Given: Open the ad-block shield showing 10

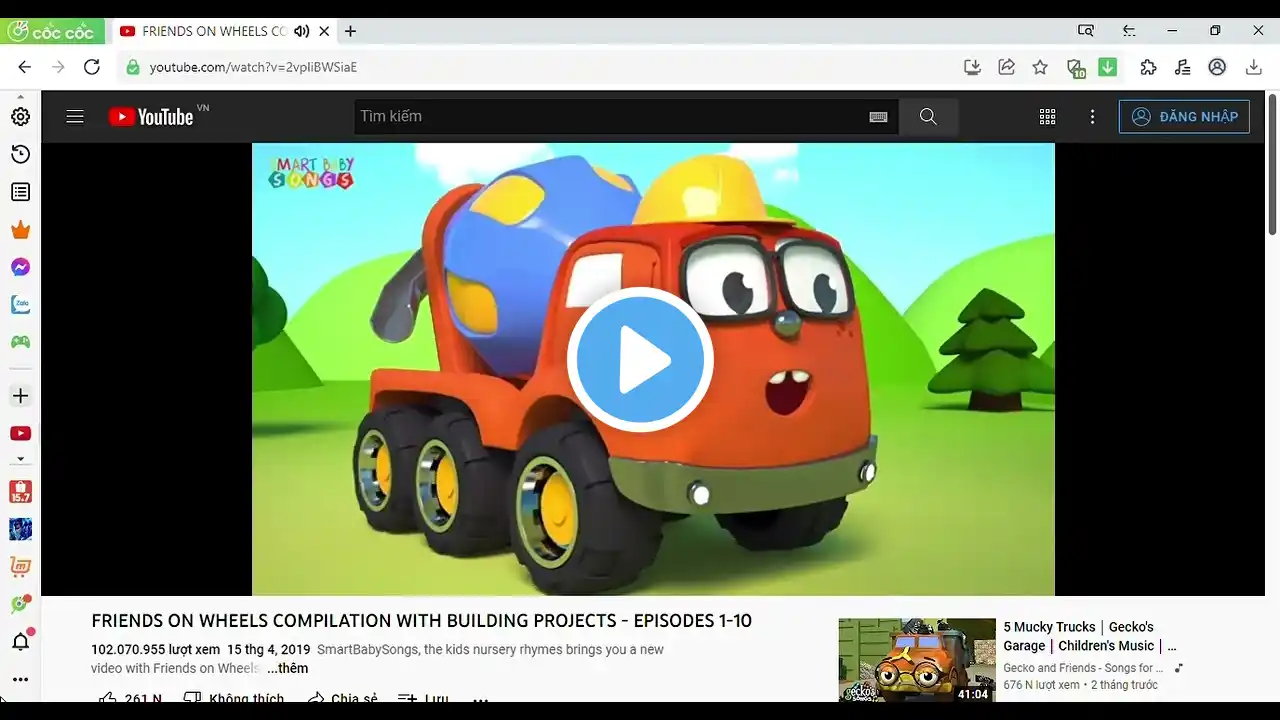Looking at the screenshot, I should point(1076,68).
